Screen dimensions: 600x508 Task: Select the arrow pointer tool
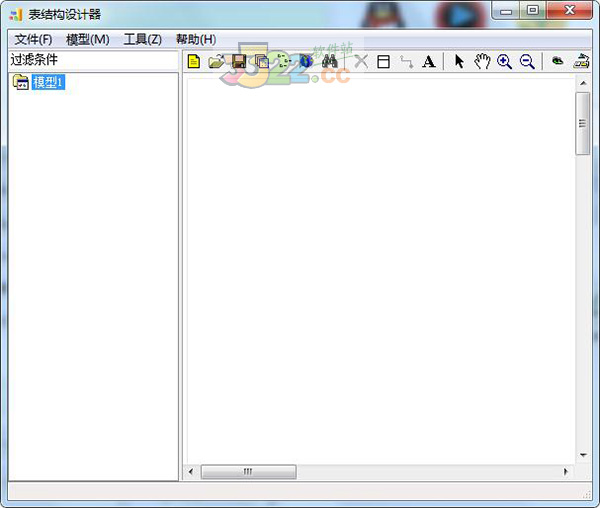(x=459, y=61)
